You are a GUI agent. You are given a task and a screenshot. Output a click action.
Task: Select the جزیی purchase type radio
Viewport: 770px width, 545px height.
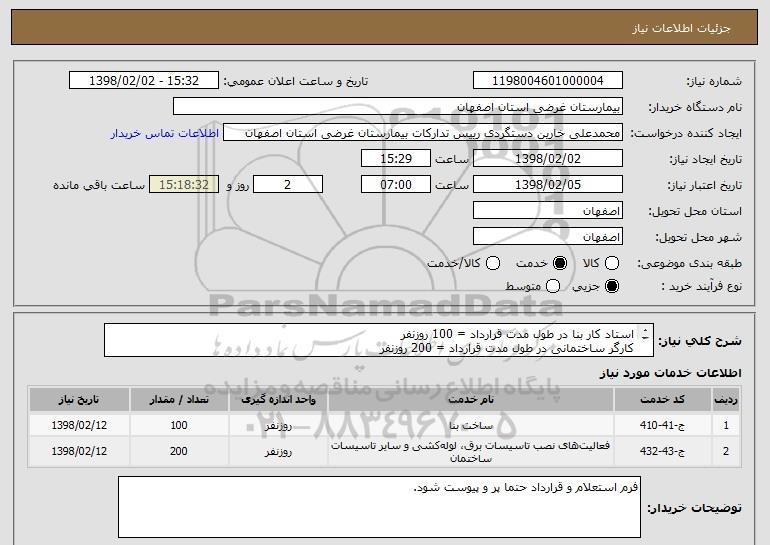(612, 286)
